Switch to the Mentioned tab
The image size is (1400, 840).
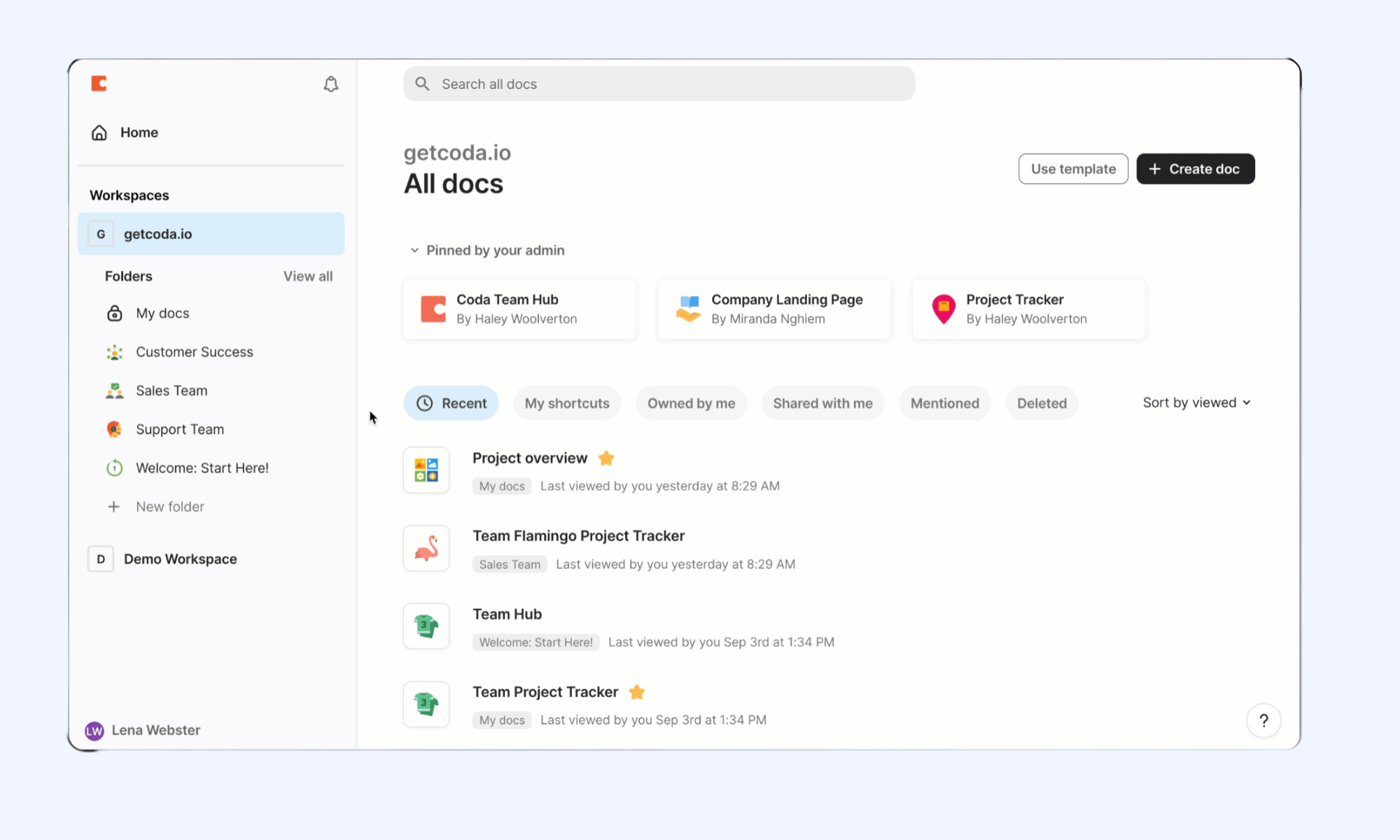pos(944,403)
